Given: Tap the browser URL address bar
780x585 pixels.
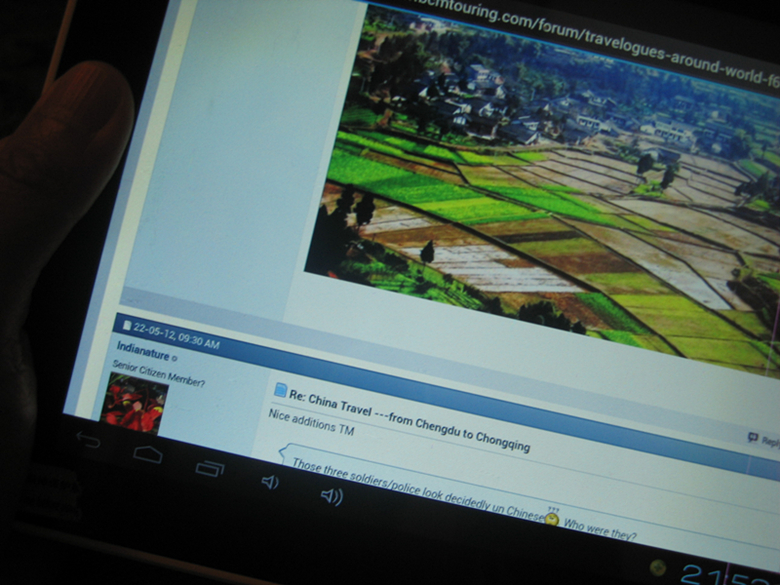Looking at the screenshot, I should [592, 40].
